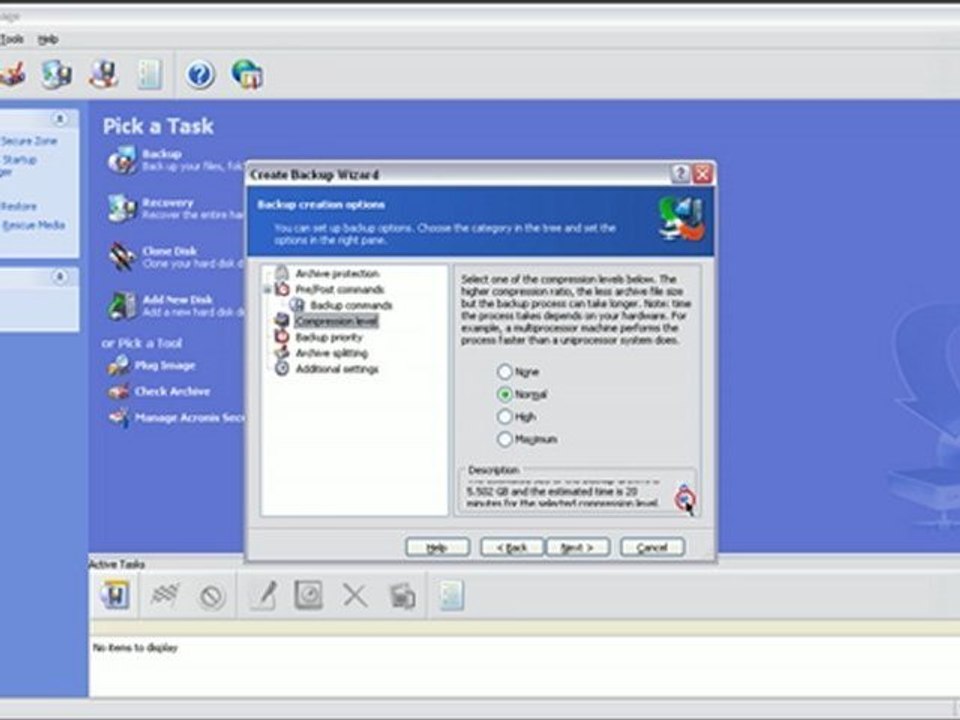Proceed with the Next > button
Image resolution: width=960 pixels, height=720 pixels.
pos(577,547)
